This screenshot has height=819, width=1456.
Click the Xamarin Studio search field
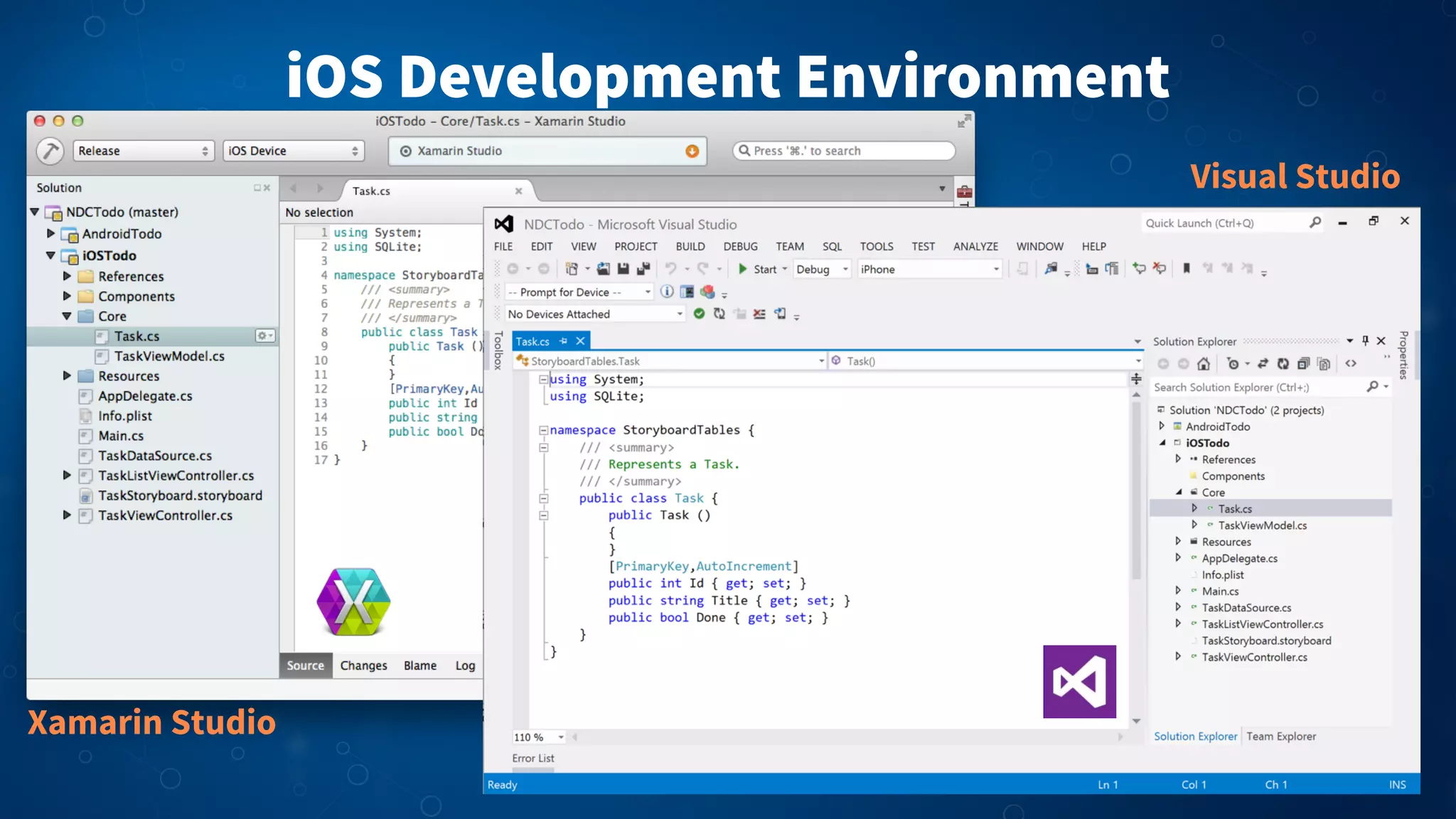pyautogui.click(x=844, y=151)
